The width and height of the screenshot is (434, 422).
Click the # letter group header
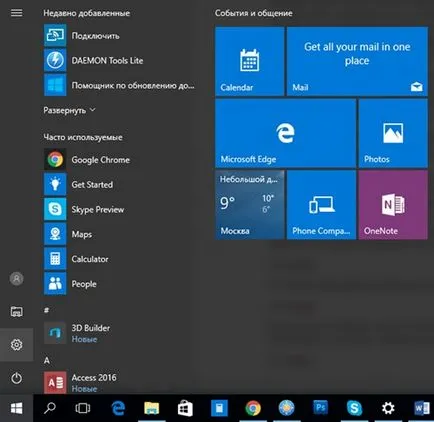(46, 310)
